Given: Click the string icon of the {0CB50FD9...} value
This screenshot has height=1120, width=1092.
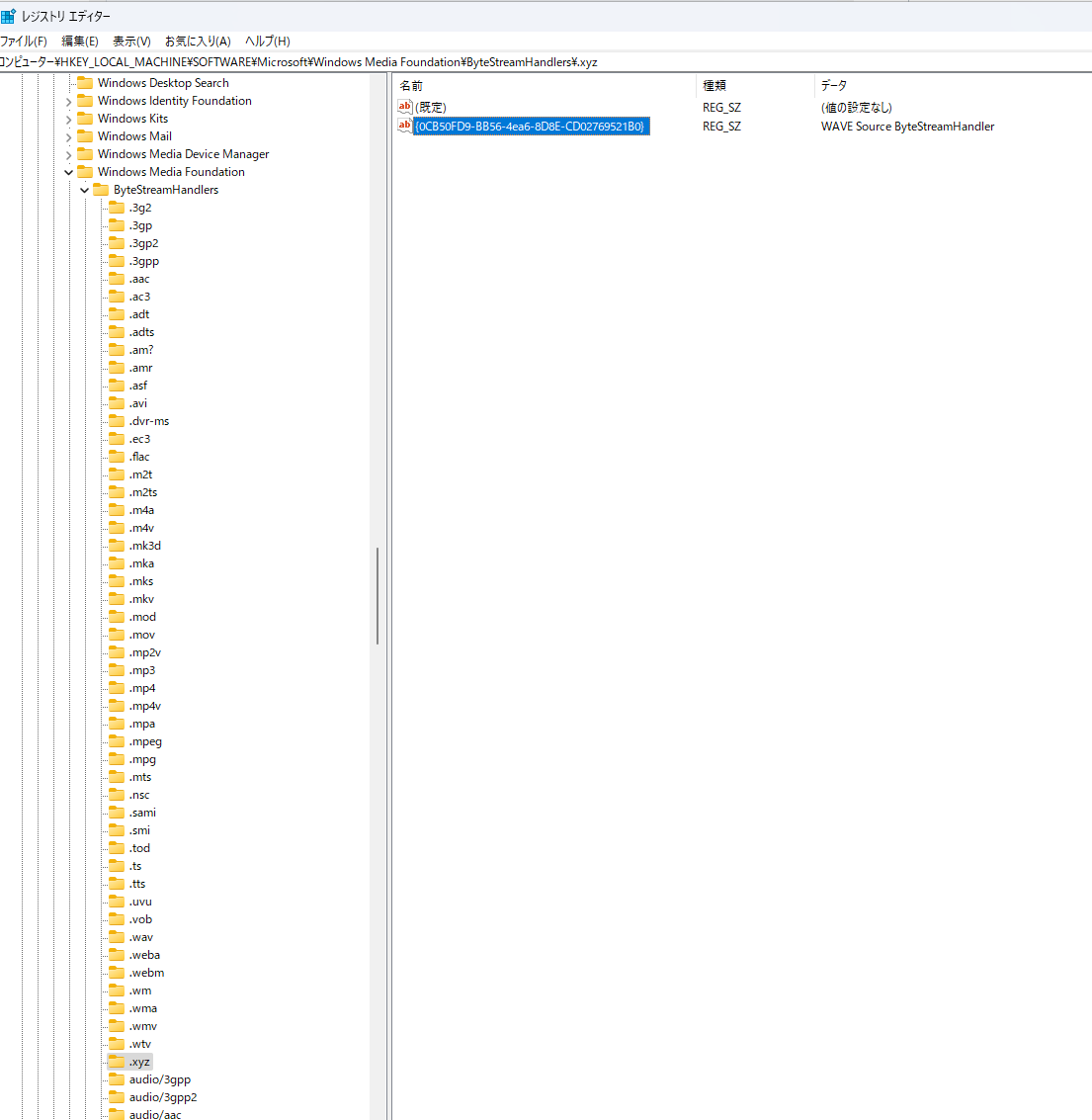Looking at the screenshot, I should 405,126.
